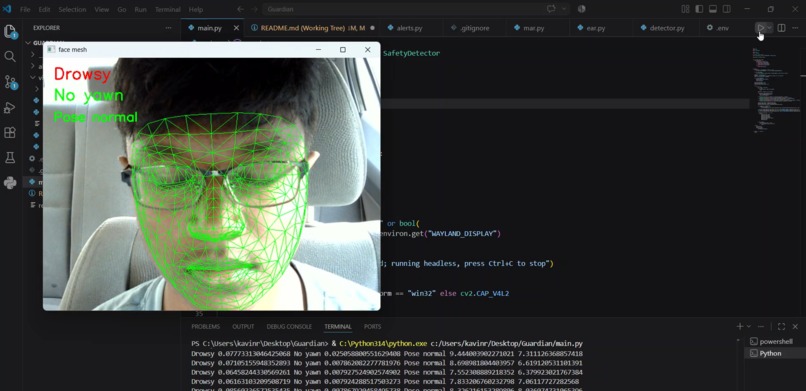
Task: Maximize the face mesh window
Action: point(343,50)
